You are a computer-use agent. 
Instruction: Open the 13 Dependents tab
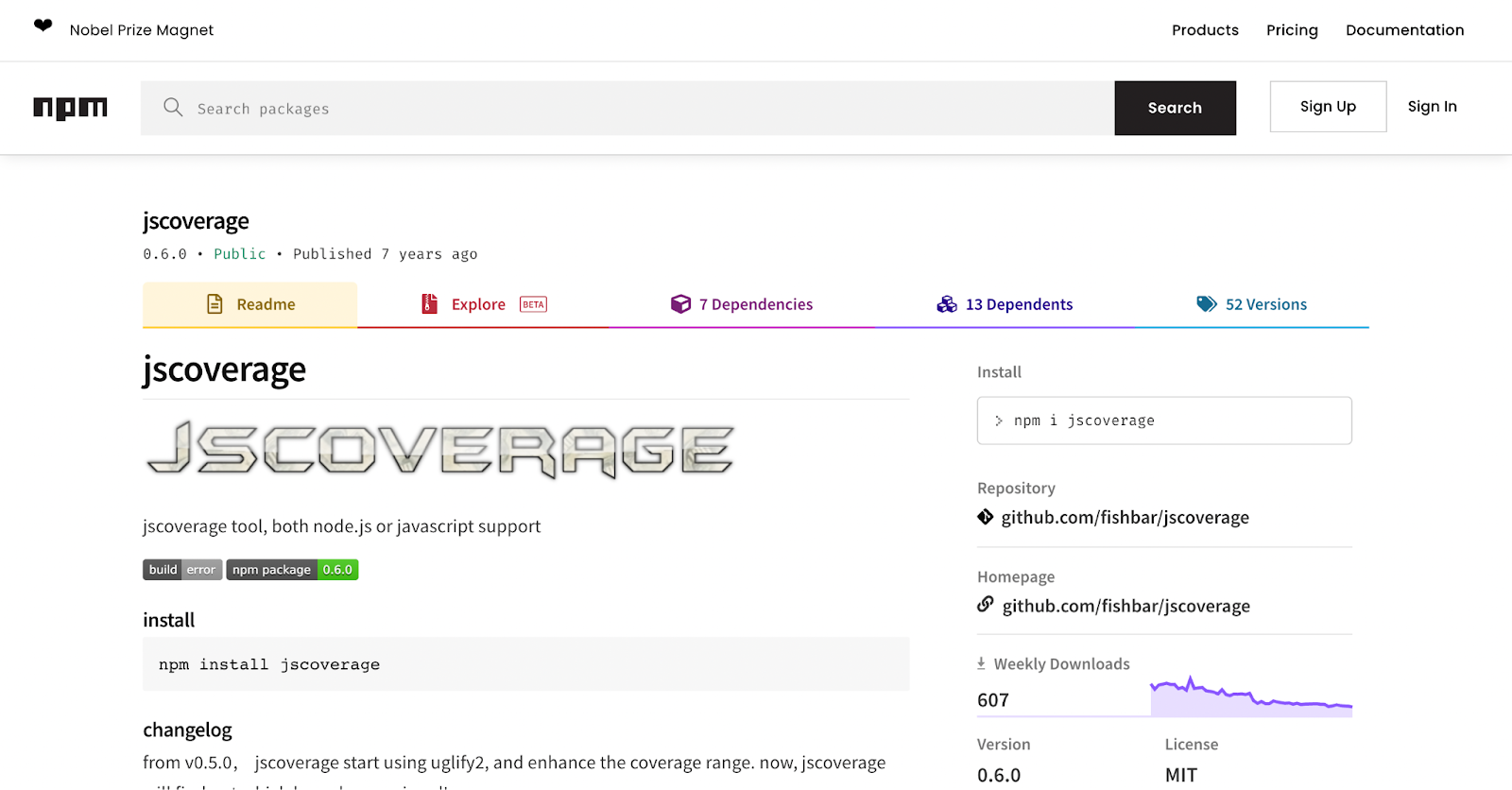(x=1005, y=304)
